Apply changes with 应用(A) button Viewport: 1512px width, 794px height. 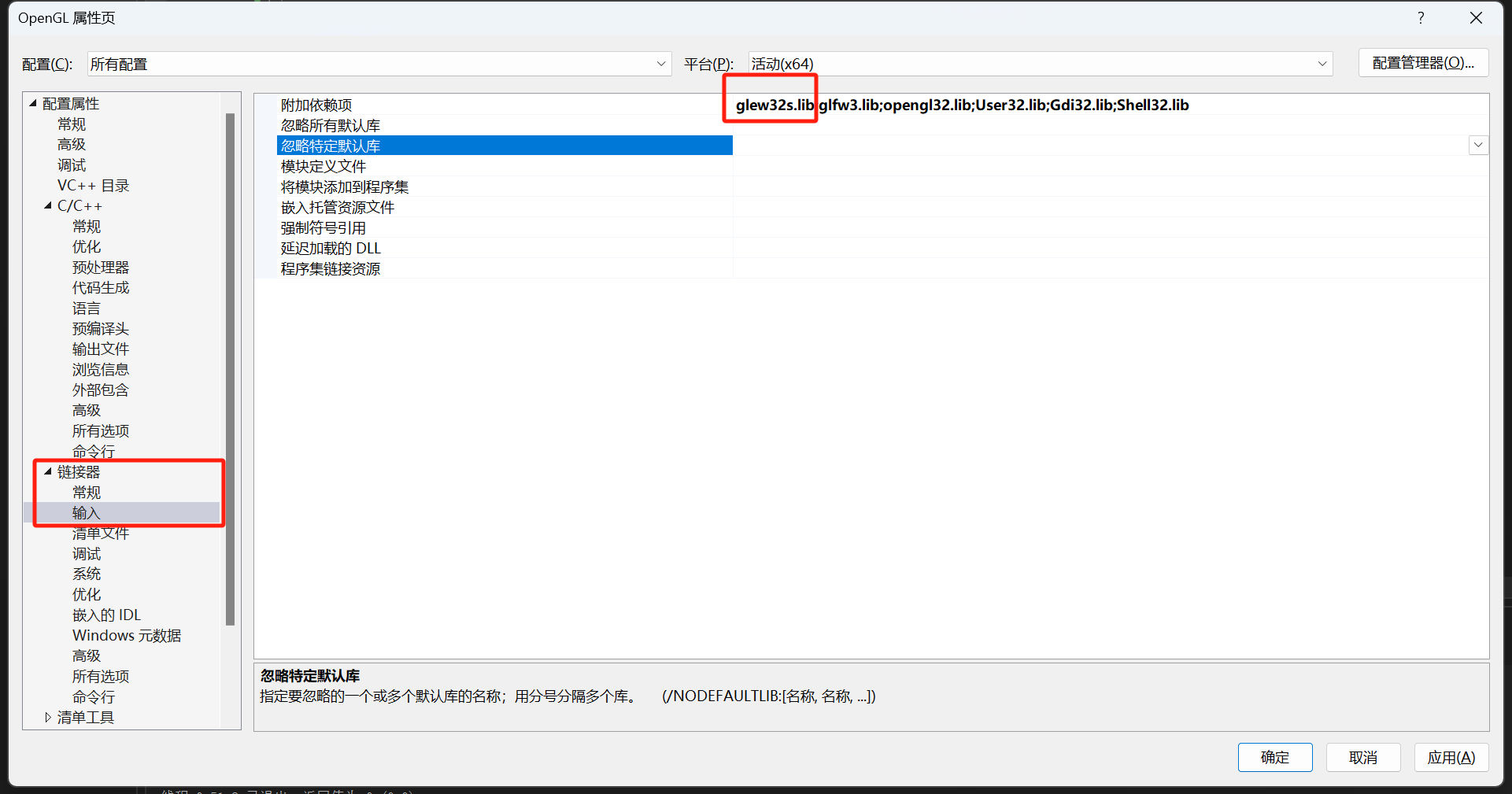pos(1451,757)
